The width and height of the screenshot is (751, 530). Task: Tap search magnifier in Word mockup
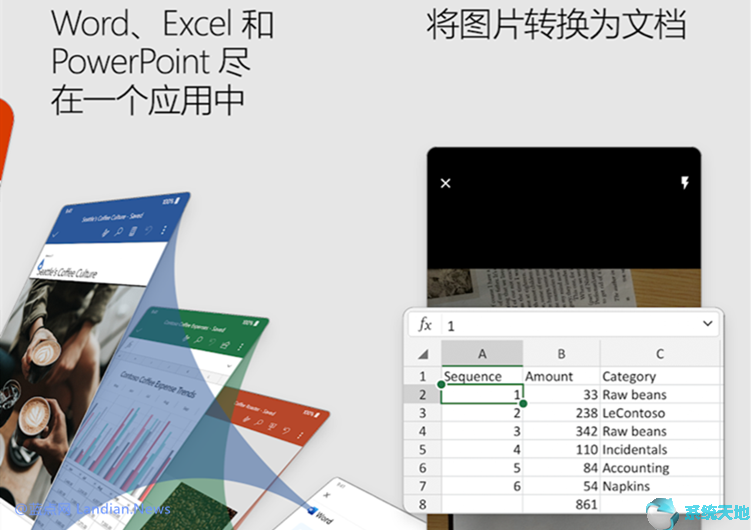coord(118,232)
